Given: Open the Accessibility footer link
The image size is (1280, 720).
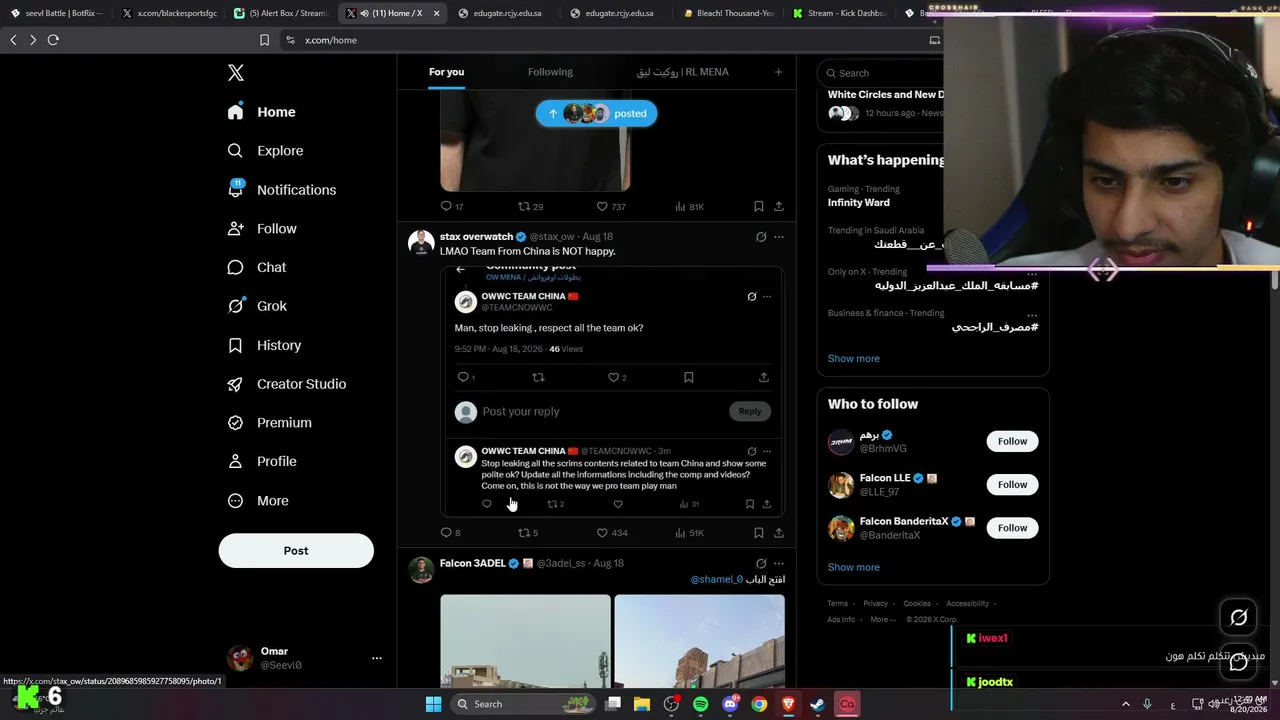Looking at the screenshot, I should coord(967,604).
